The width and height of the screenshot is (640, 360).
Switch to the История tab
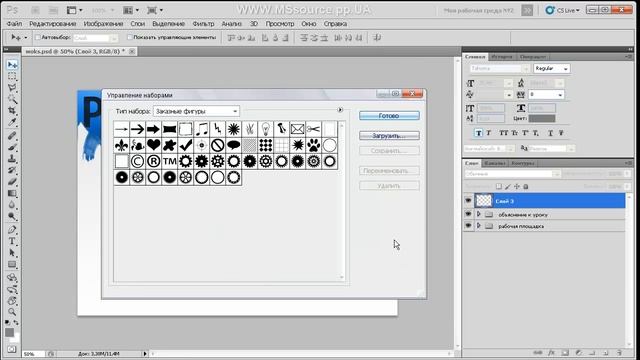[502, 57]
